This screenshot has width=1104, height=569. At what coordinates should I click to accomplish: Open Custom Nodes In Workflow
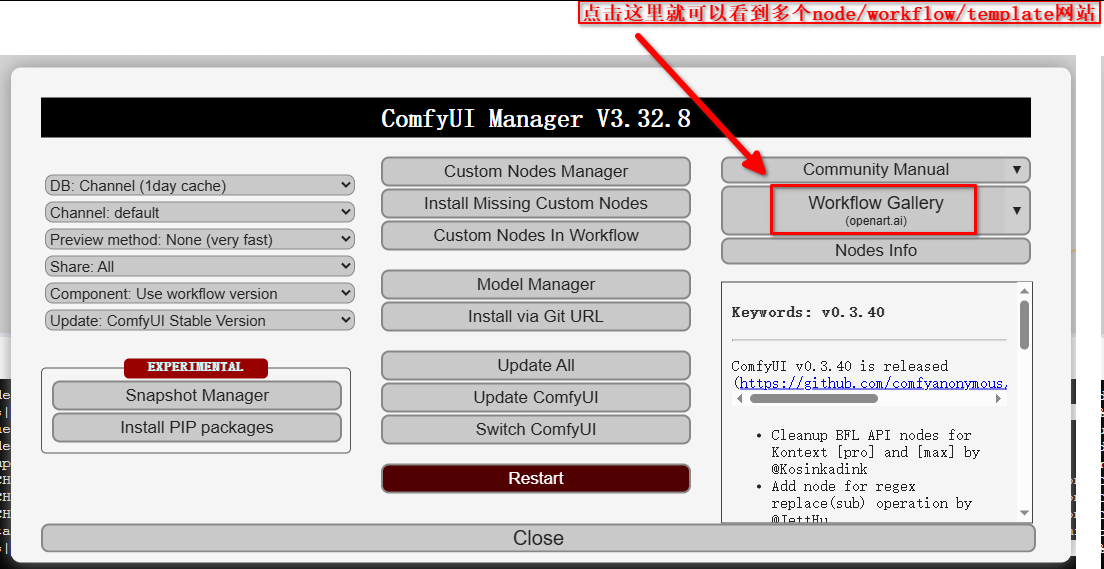pyautogui.click(x=535, y=235)
